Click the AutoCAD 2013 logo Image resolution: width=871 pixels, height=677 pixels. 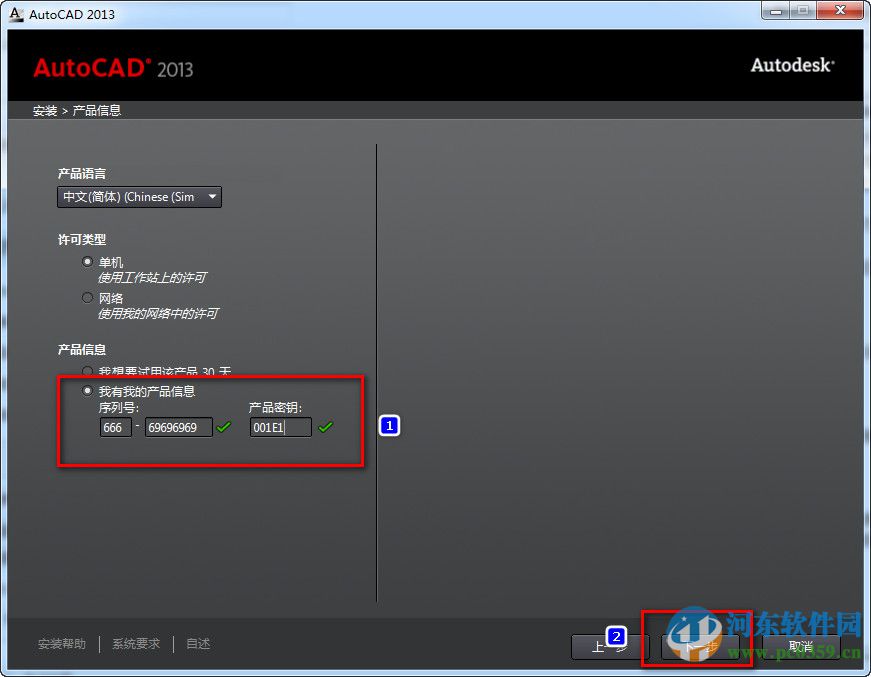(115, 68)
